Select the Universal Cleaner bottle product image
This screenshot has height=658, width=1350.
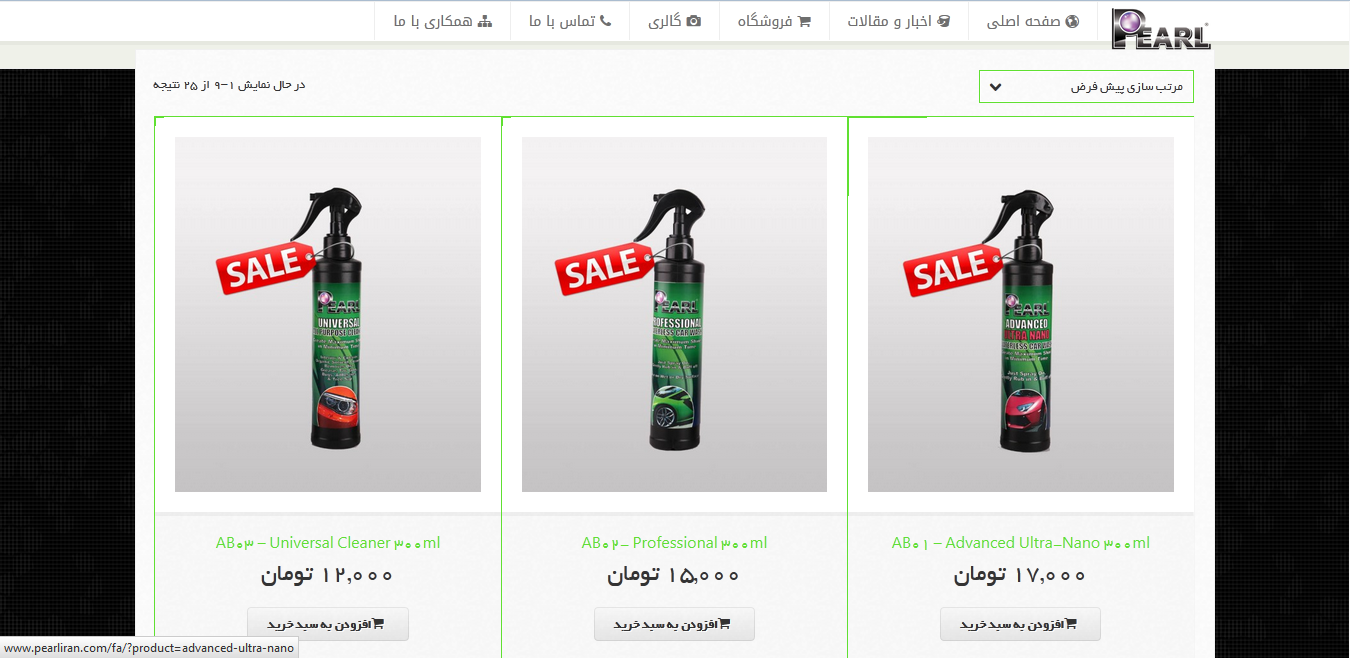pos(328,314)
